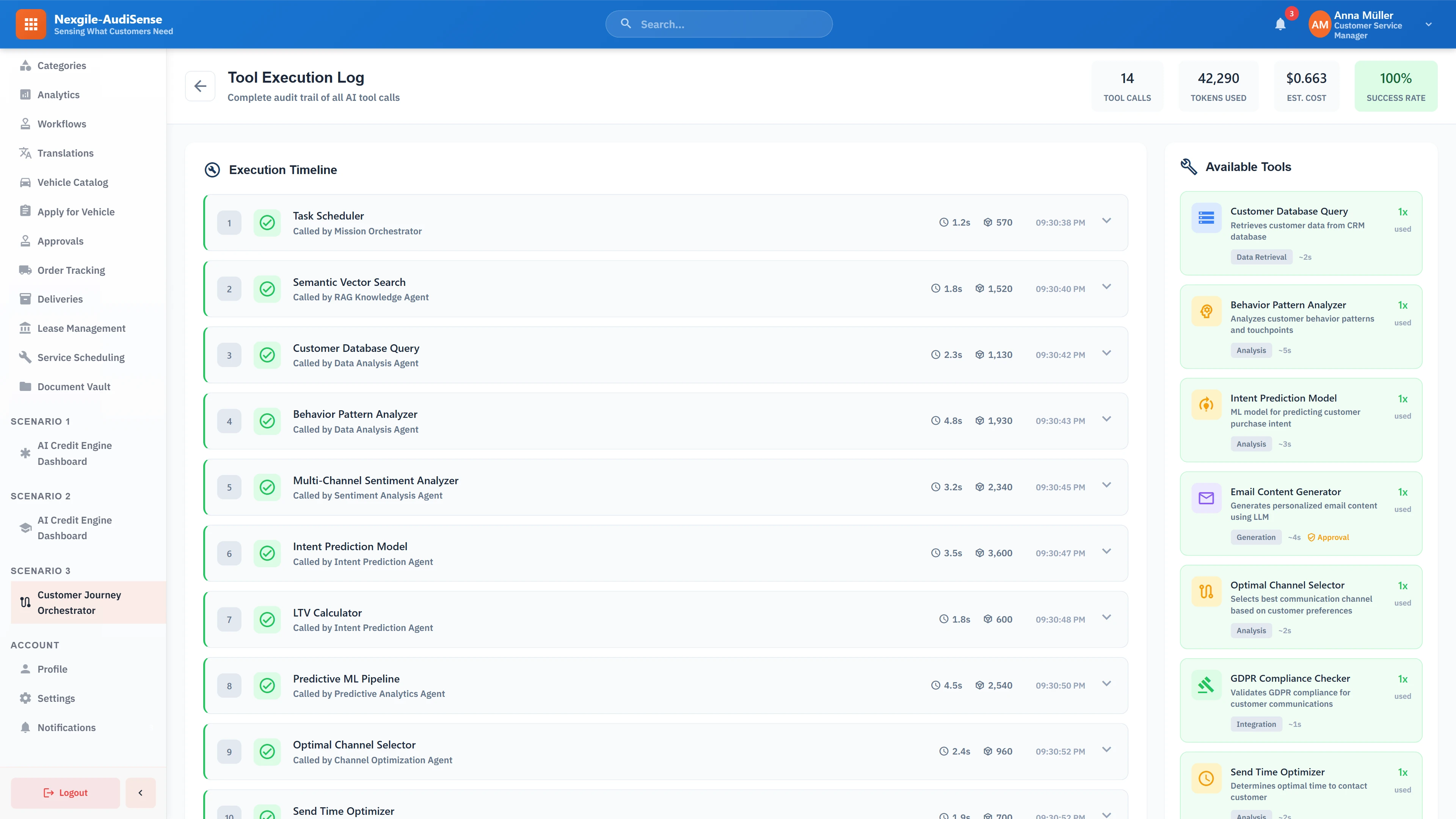Click the back arrow on Tool Execution Log
1456x819 pixels.
[x=200, y=85]
